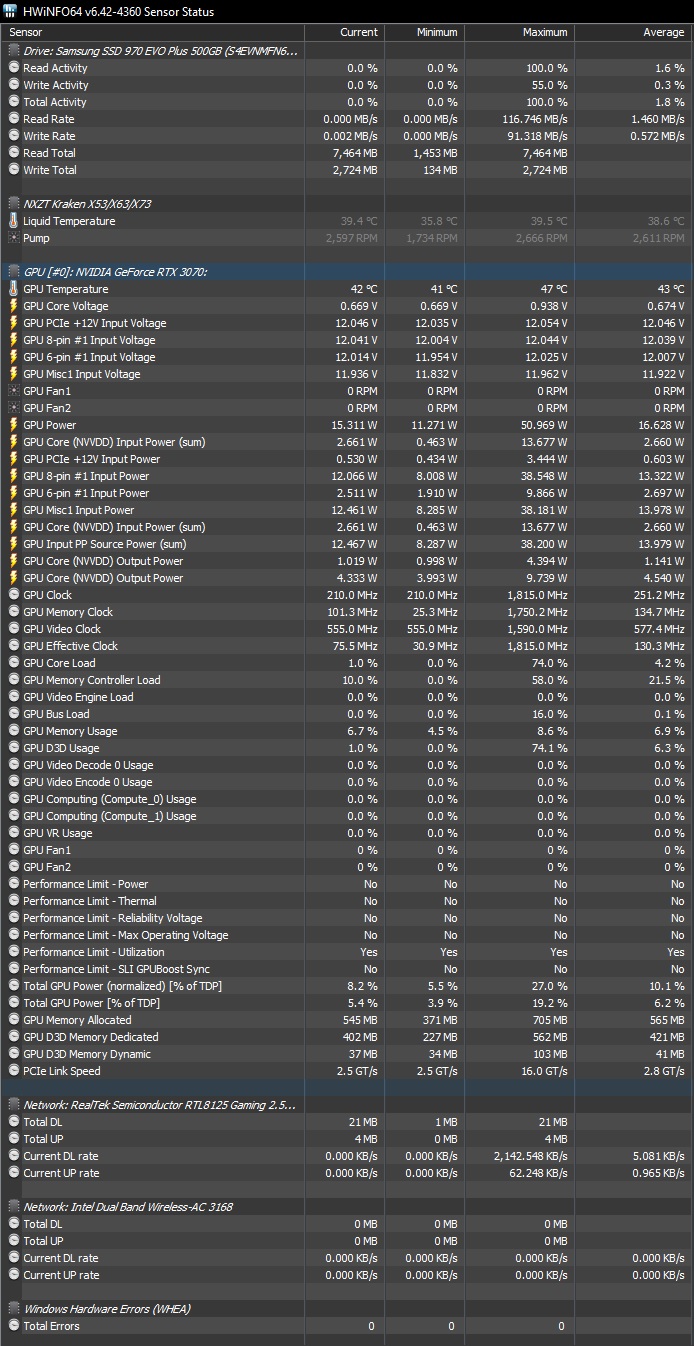Select the GPU Video Decode 0 Usage label
This screenshot has width=698, height=1346.
(x=88, y=765)
